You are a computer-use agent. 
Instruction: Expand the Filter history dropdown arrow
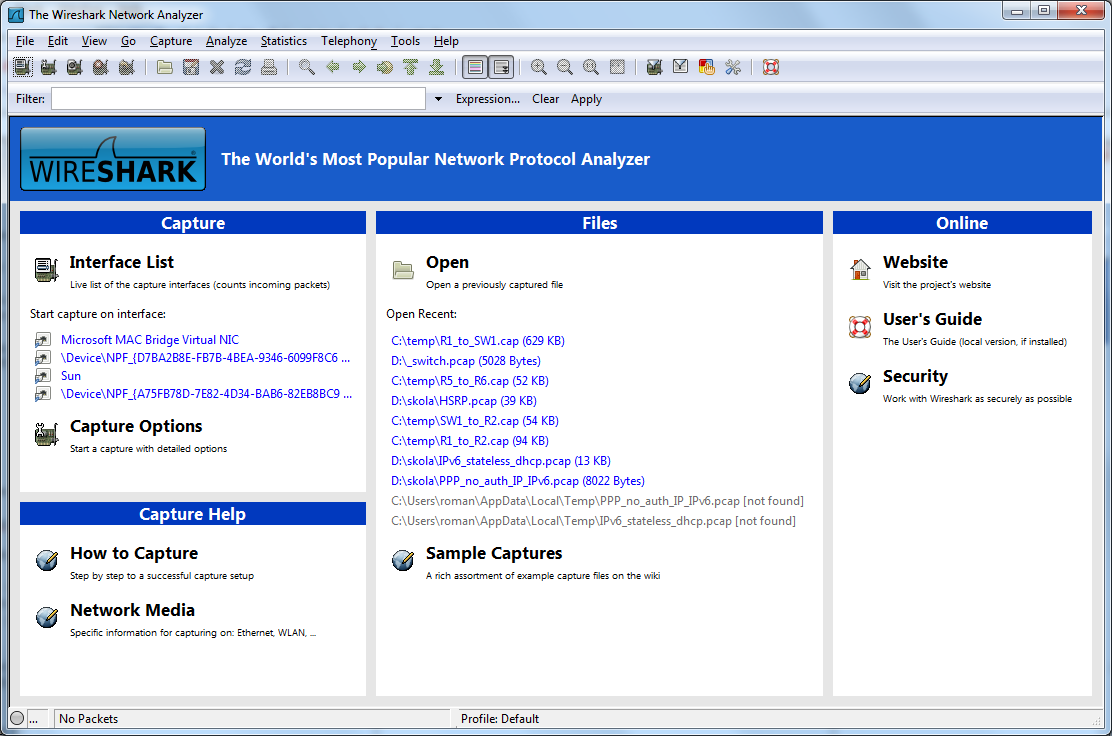(438, 99)
